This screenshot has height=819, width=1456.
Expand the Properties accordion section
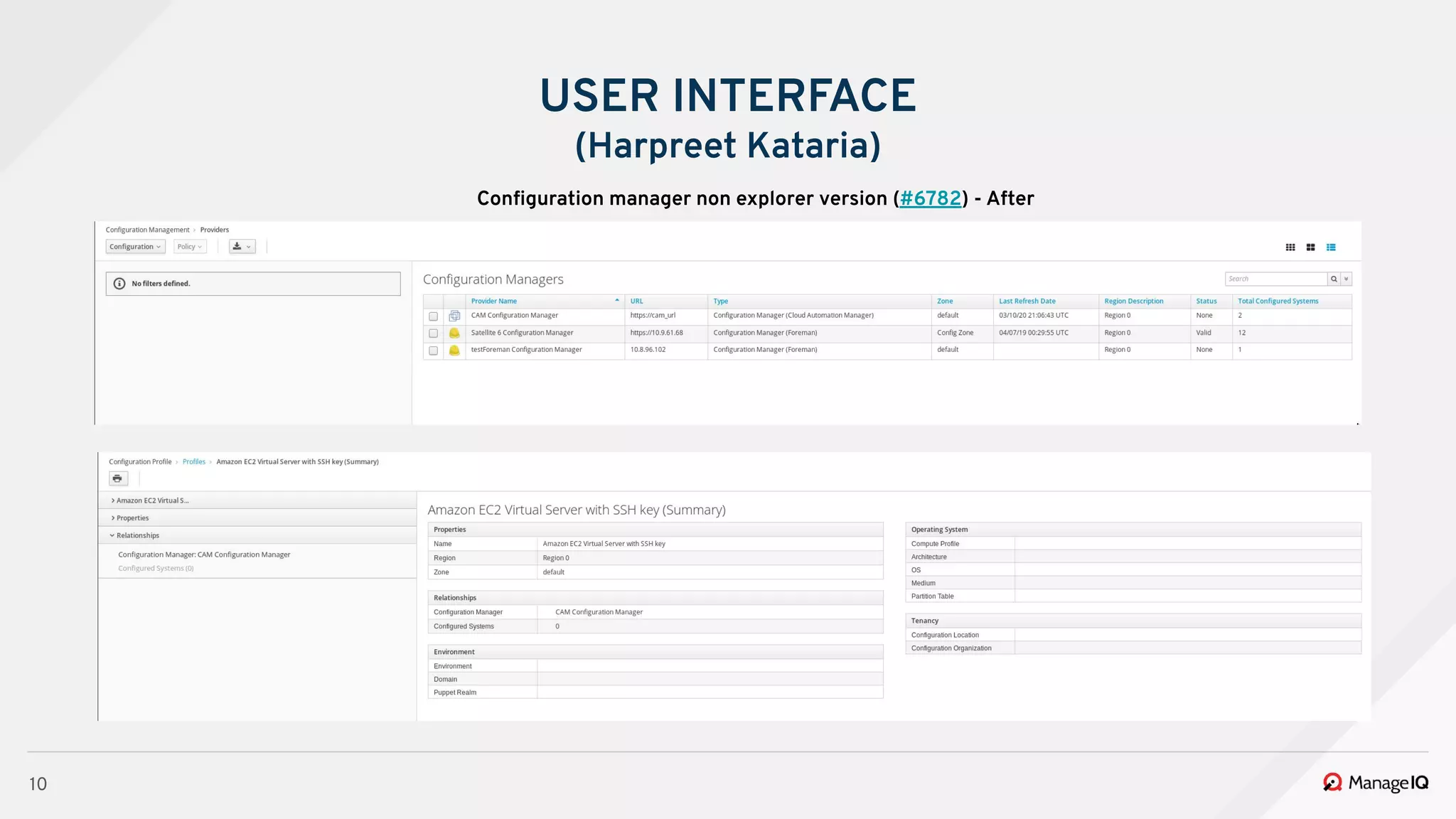point(257,518)
